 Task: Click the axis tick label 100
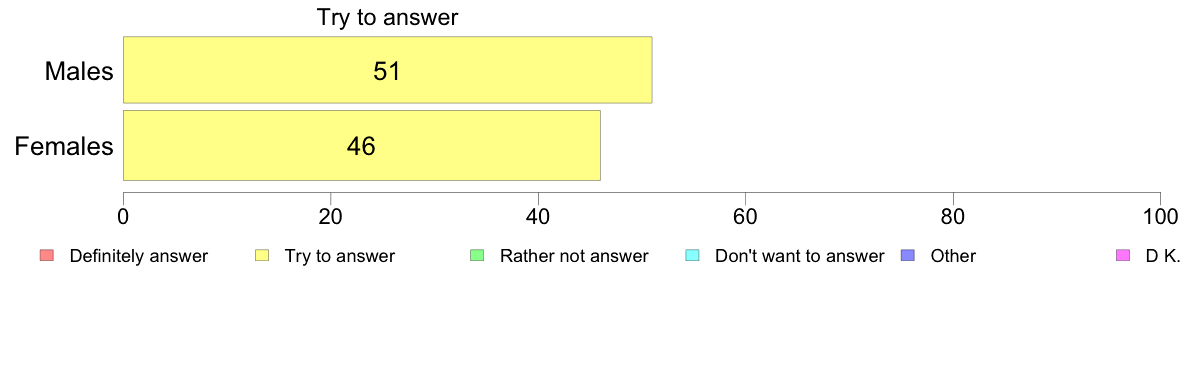[x=1161, y=215]
